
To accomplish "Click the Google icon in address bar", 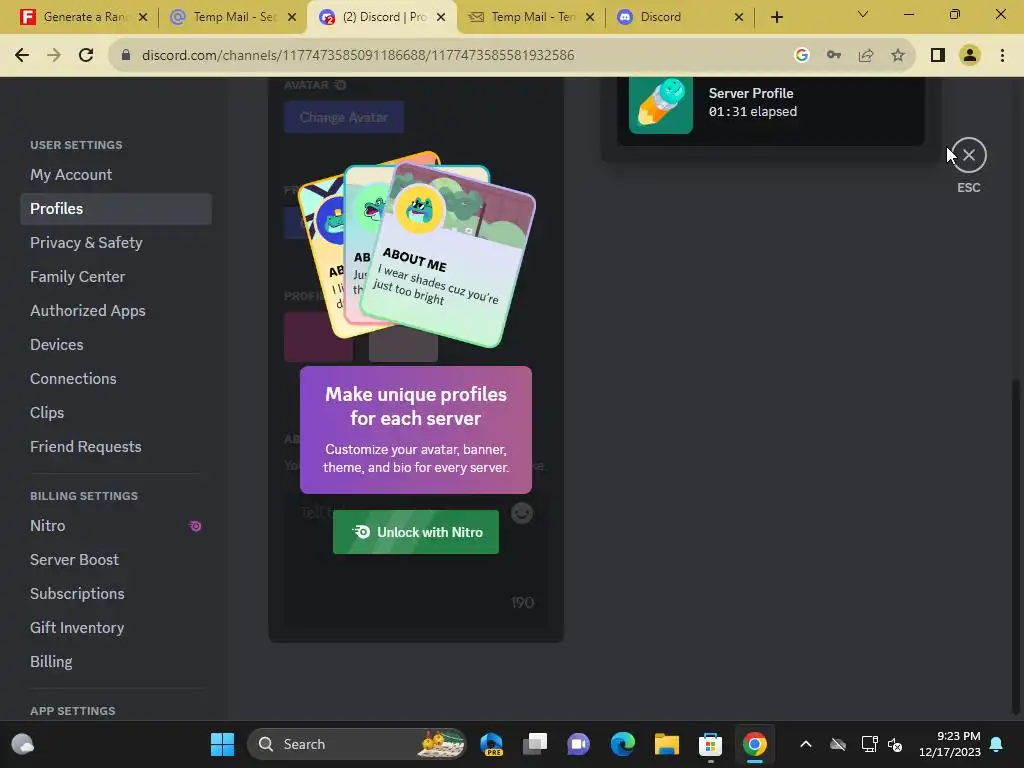I will click(x=802, y=55).
